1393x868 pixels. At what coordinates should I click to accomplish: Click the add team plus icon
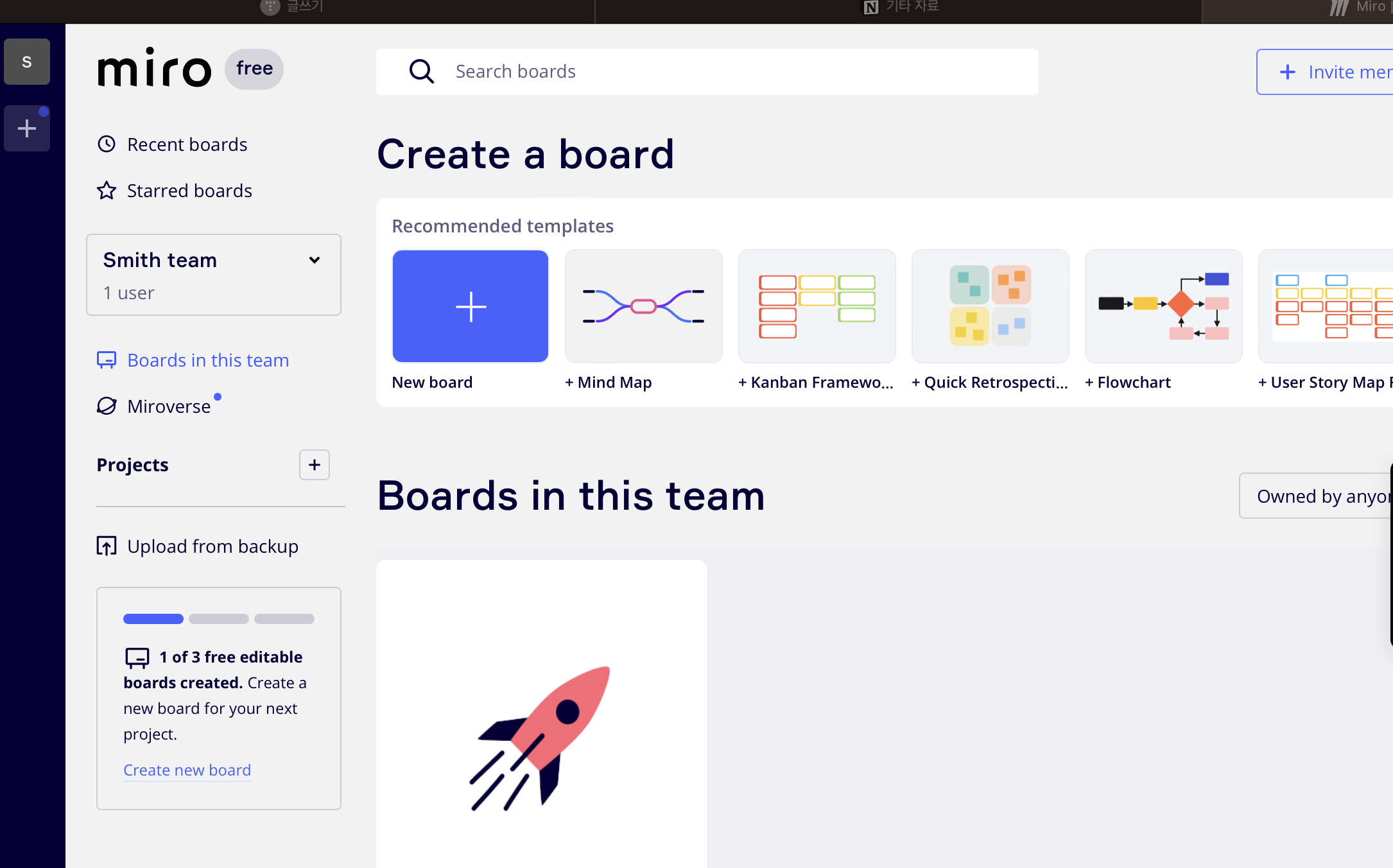[27, 128]
